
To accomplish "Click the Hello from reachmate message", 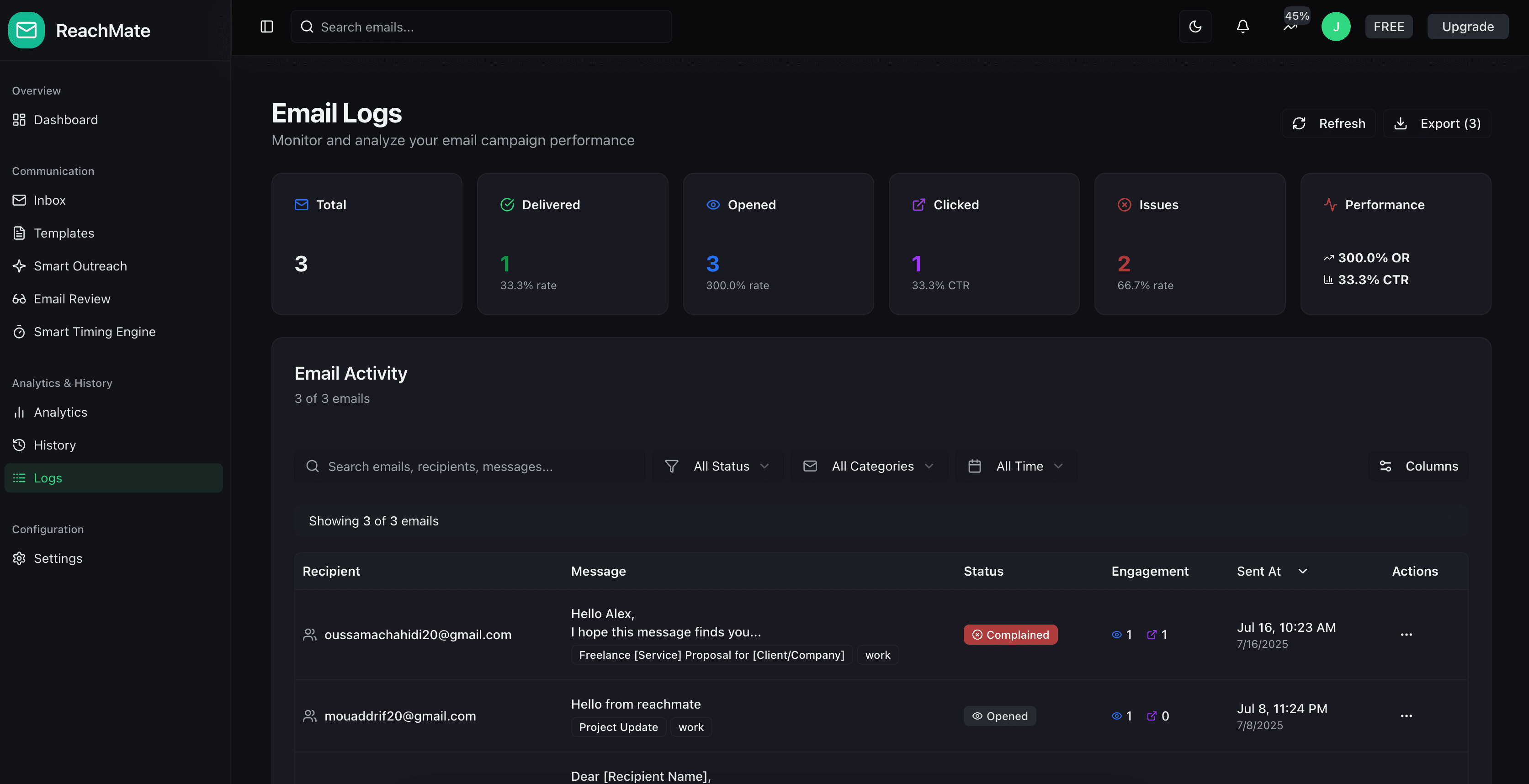I will click(x=636, y=704).
